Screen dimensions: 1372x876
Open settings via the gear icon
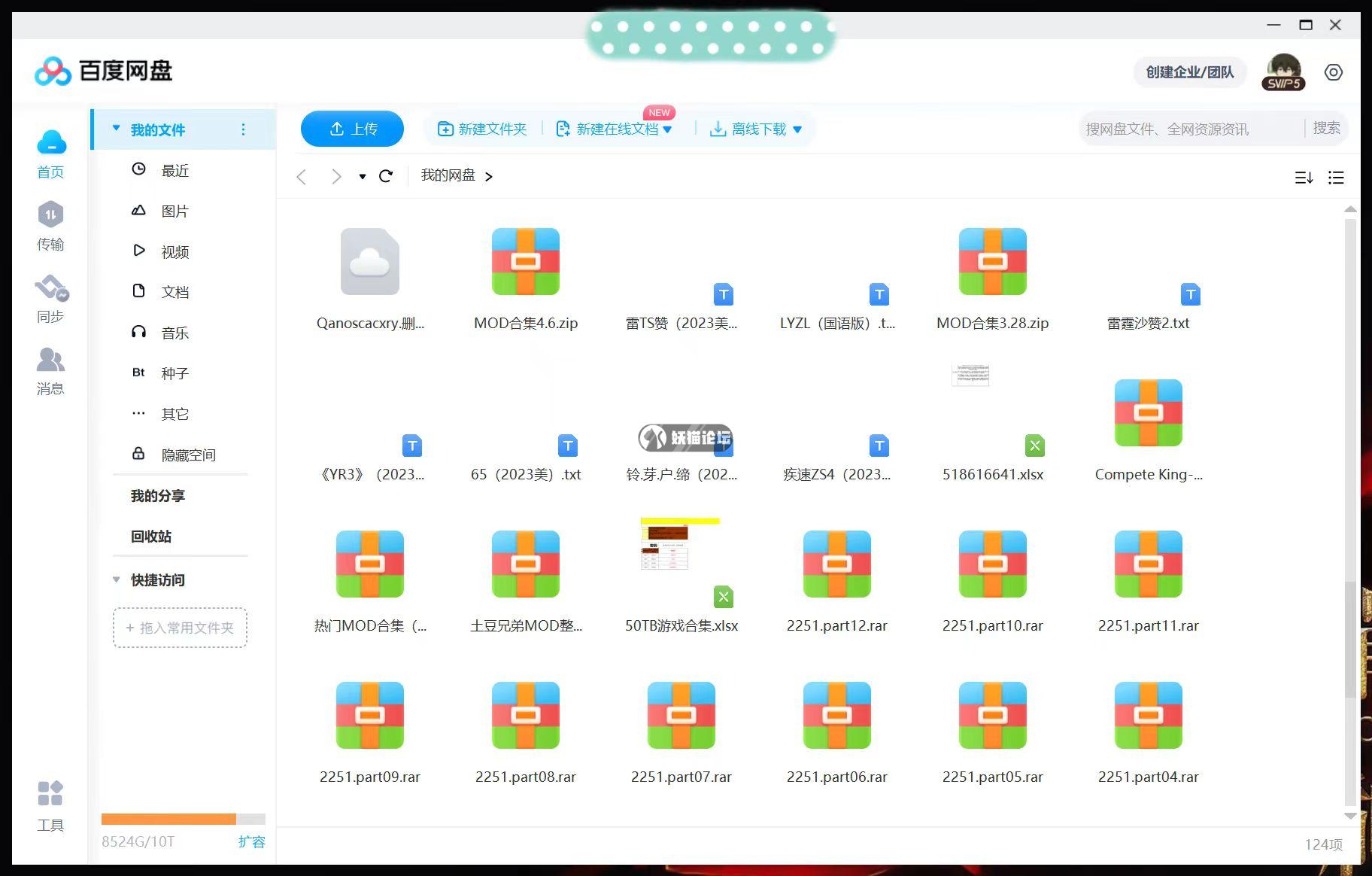(x=1333, y=72)
